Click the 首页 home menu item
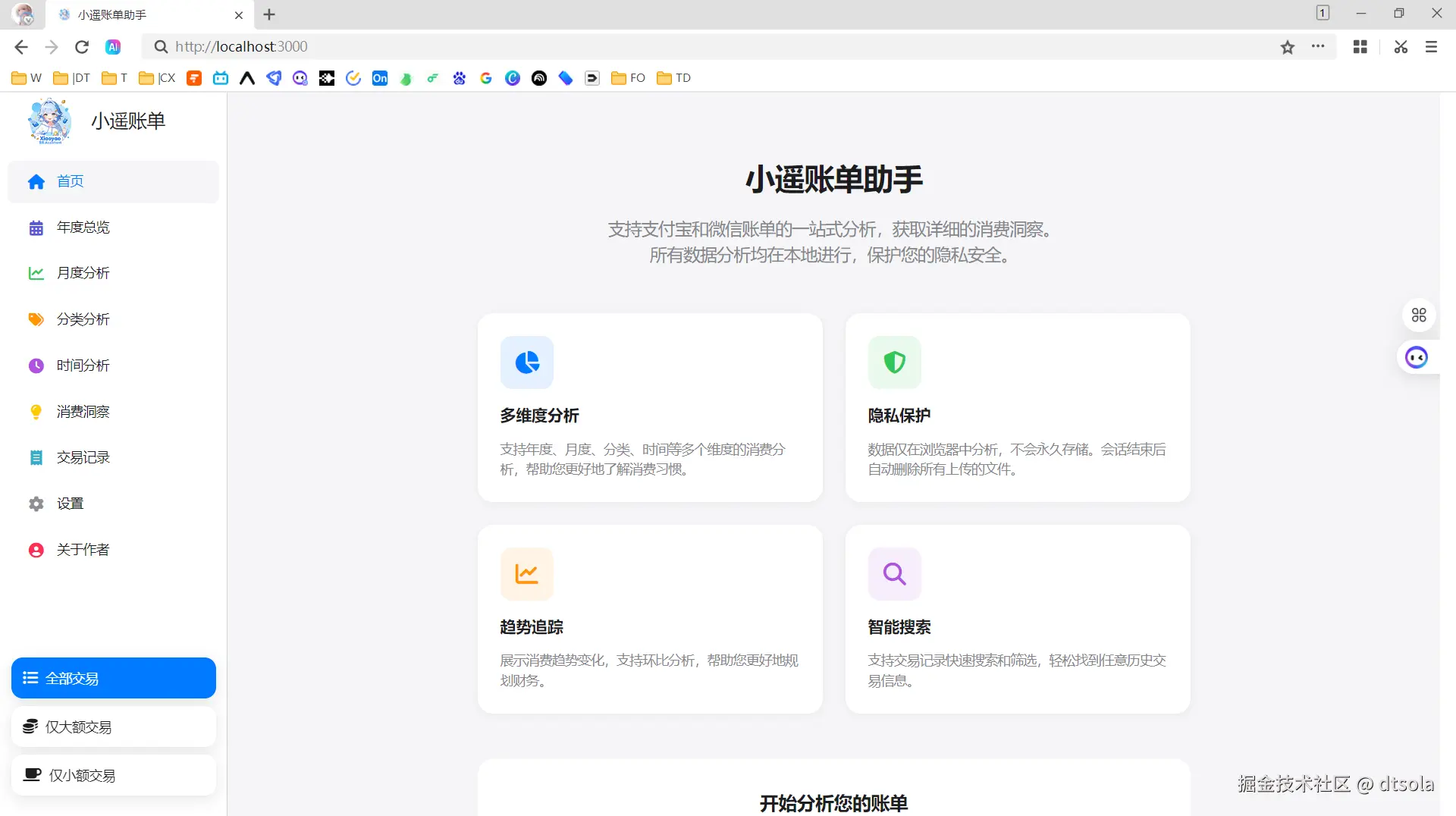This screenshot has height=816, width=1456. click(x=114, y=181)
